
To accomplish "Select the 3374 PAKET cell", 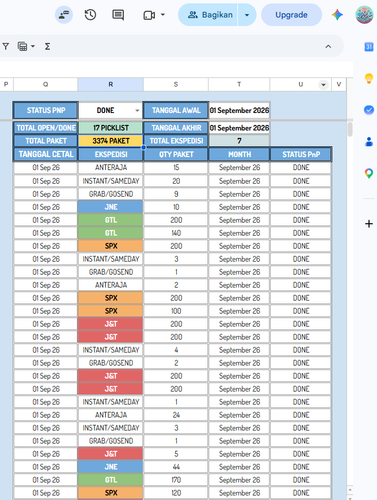I will coord(111,141).
